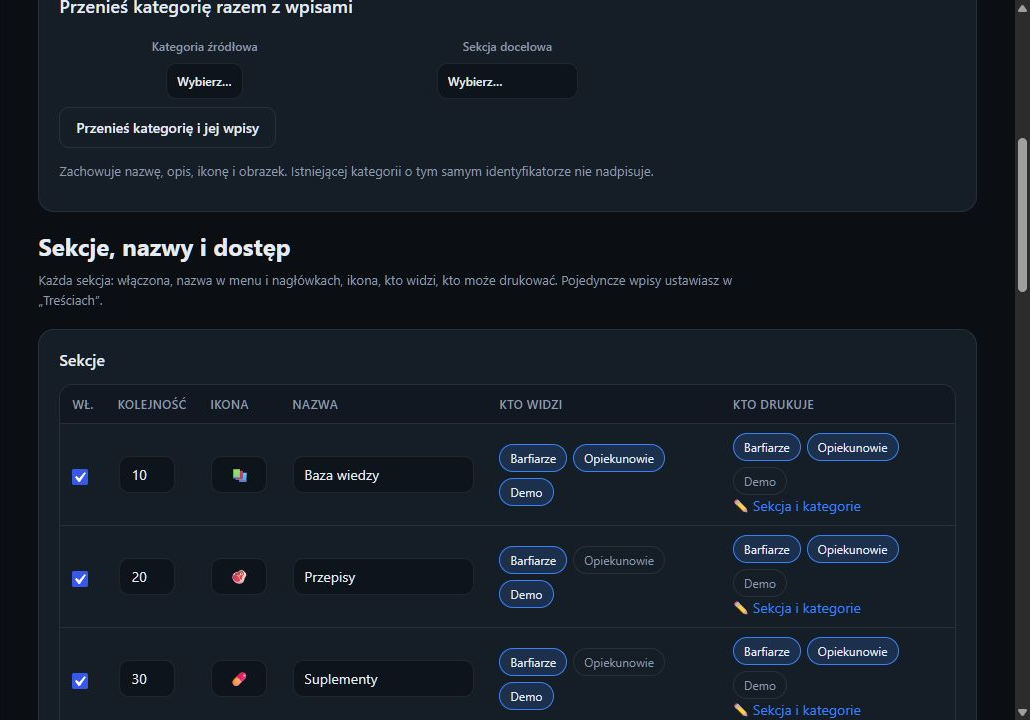Open the Sekcja docelowa dropdown
The width and height of the screenshot is (1030, 720).
click(x=507, y=81)
